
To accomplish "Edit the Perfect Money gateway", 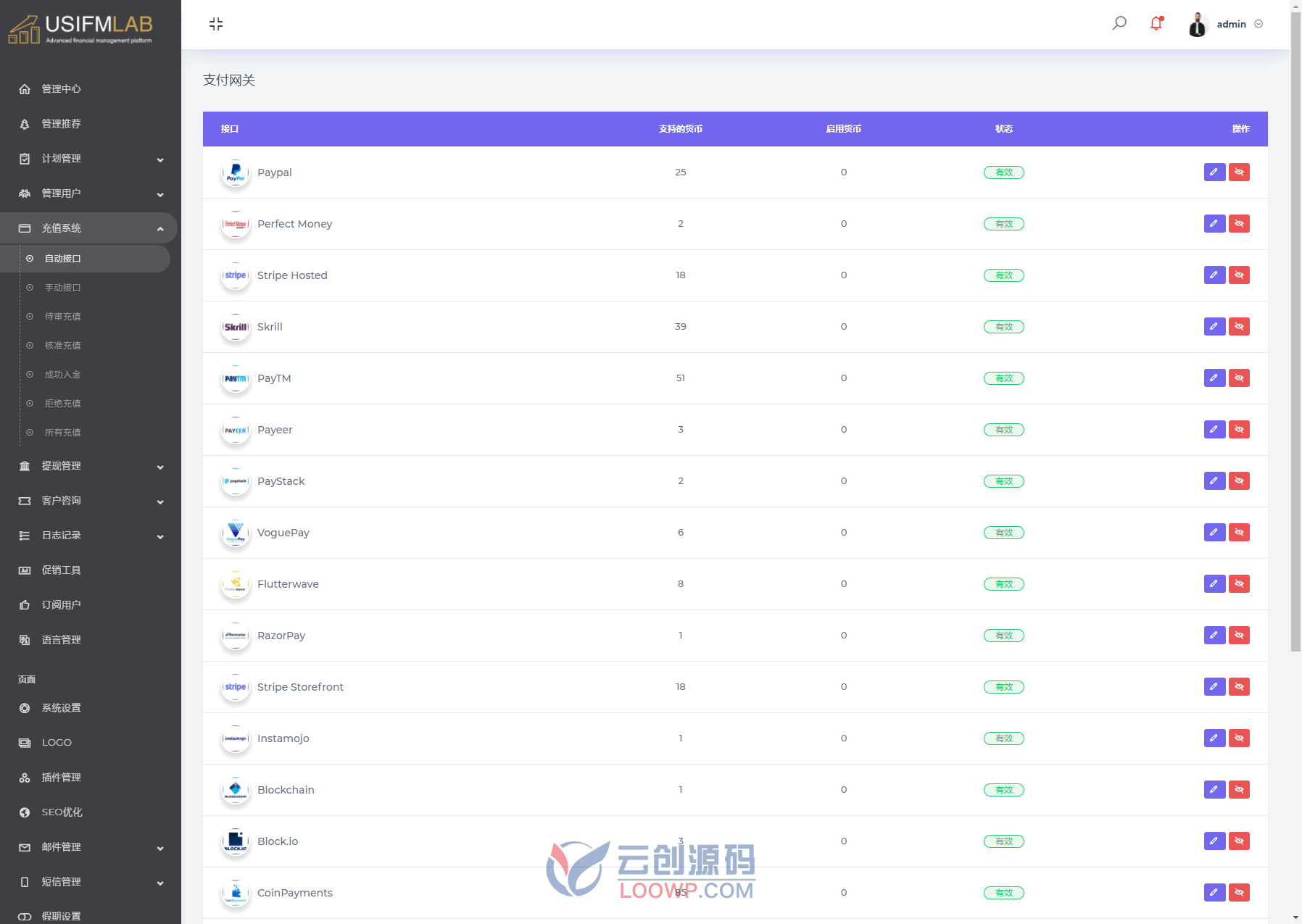I will pos(1214,224).
